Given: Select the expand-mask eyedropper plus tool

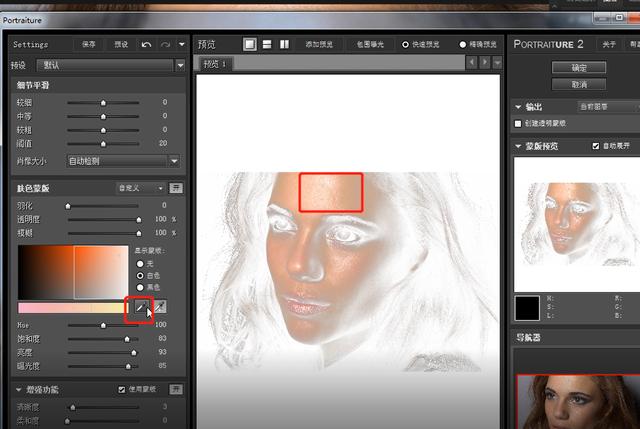Looking at the screenshot, I should click(x=160, y=307).
